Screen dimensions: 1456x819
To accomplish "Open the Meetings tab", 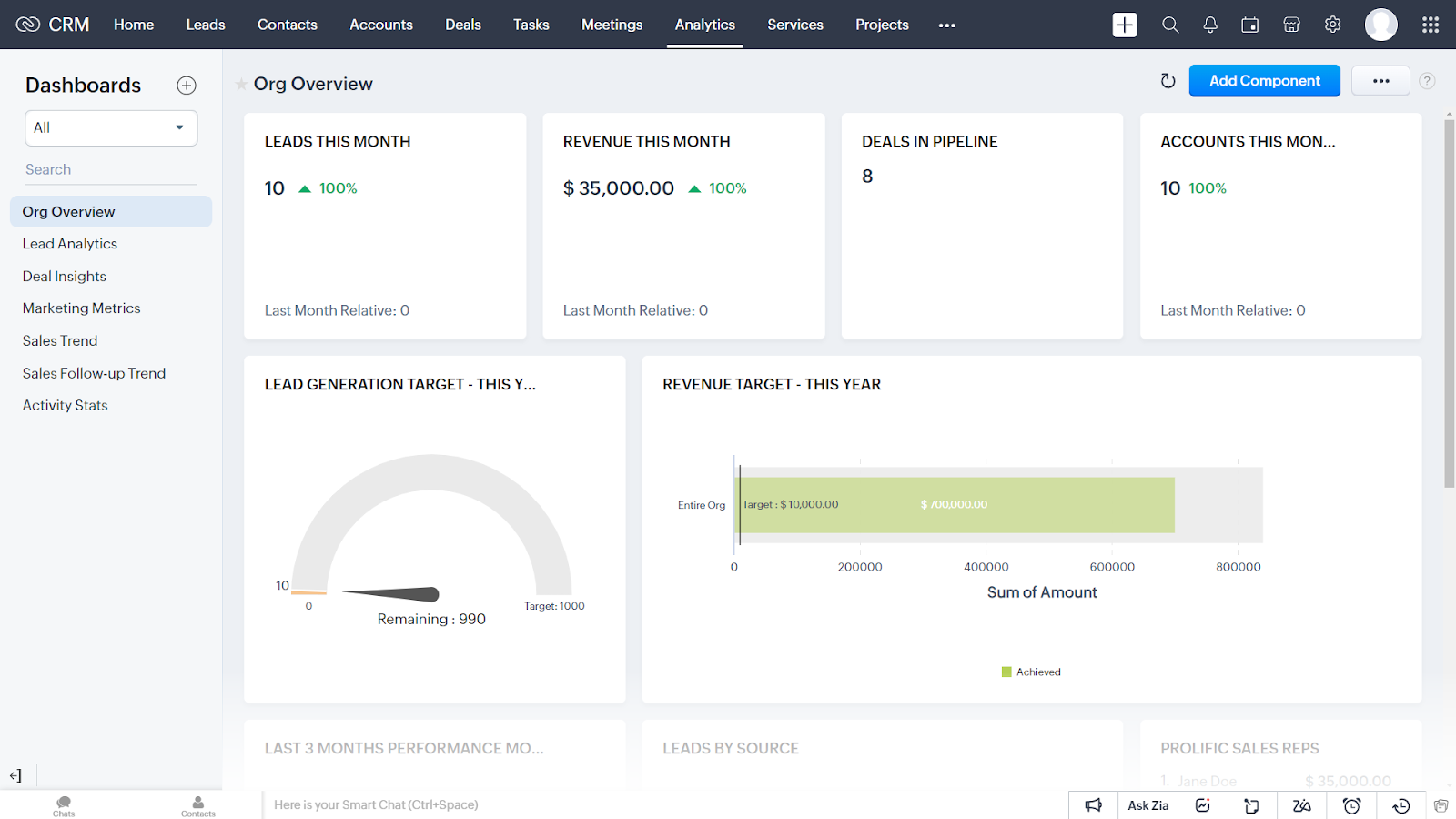I will point(612,25).
